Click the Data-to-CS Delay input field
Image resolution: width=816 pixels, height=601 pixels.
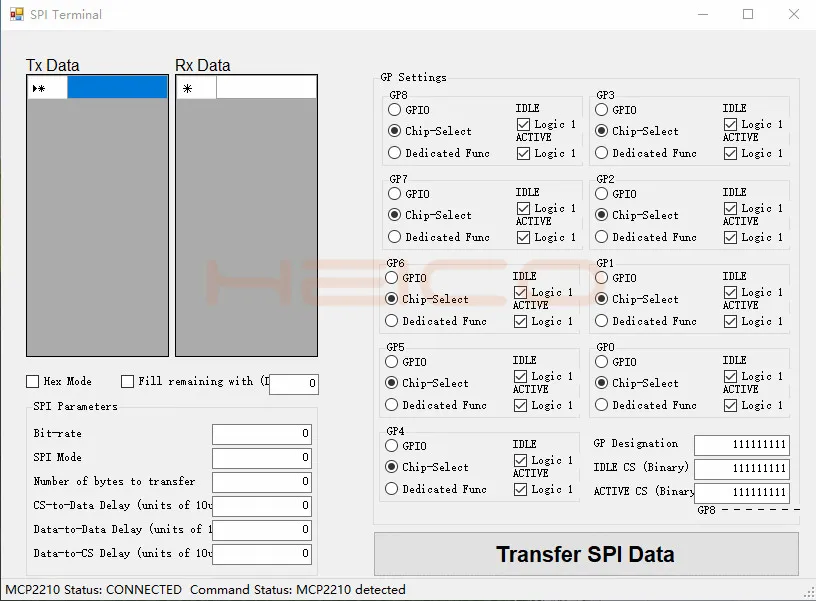(x=262, y=554)
